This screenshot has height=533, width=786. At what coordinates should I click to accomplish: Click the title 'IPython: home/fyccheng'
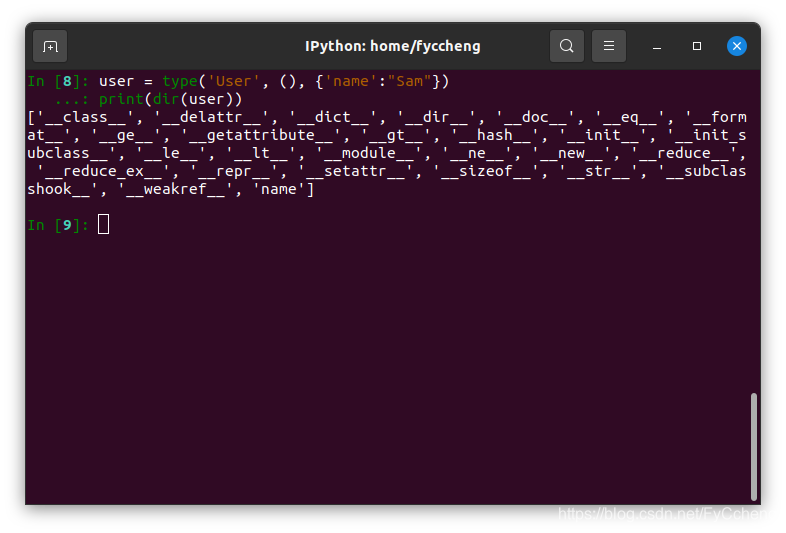click(392, 46)
